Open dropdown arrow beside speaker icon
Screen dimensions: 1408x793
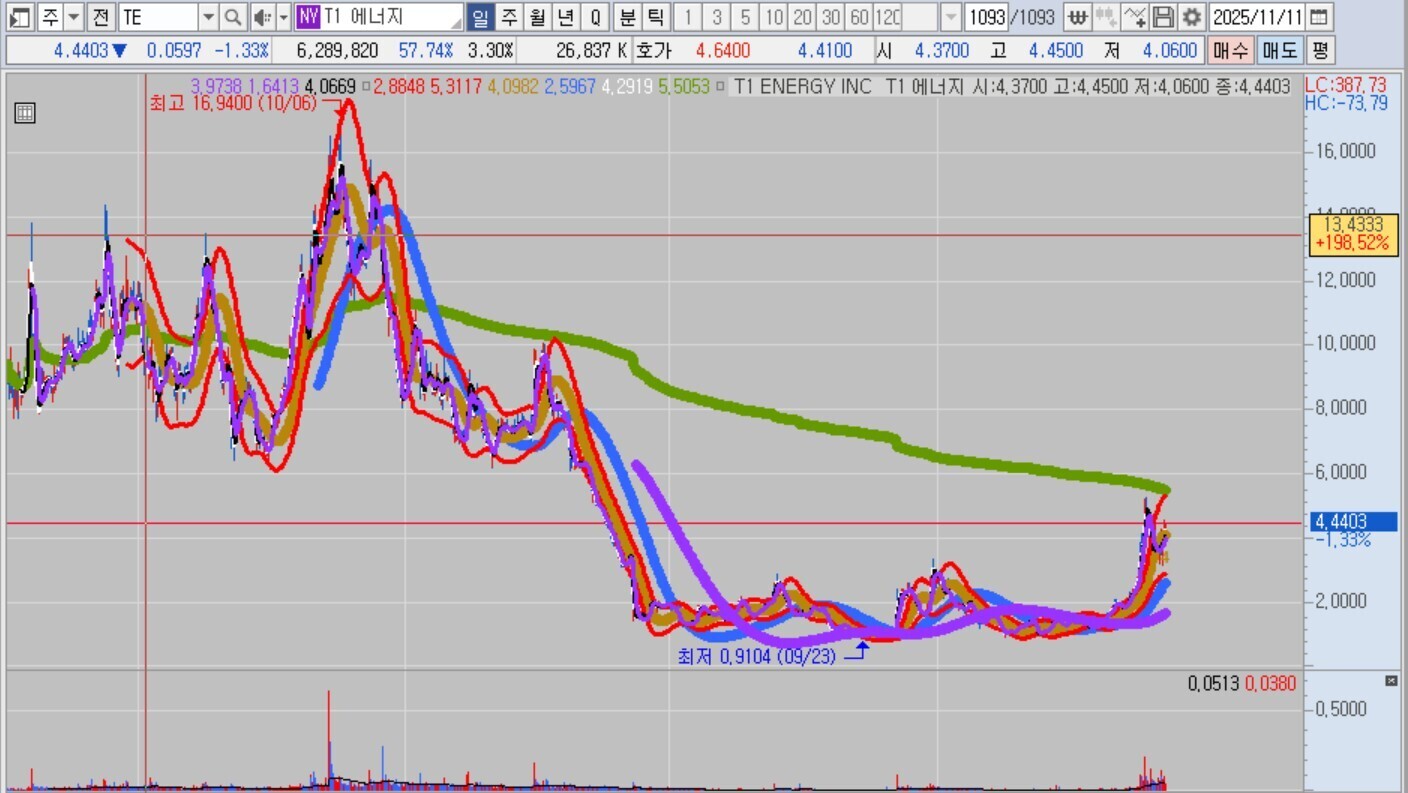click(x=283, y=17)
